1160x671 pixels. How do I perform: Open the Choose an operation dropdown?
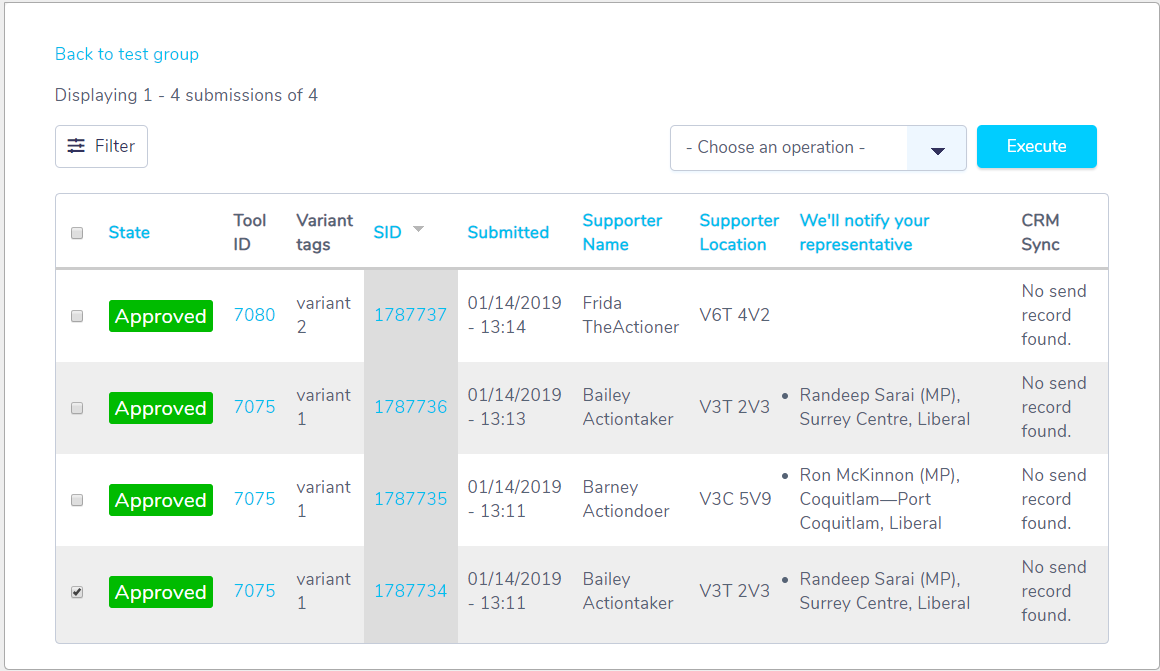[818, 148]
